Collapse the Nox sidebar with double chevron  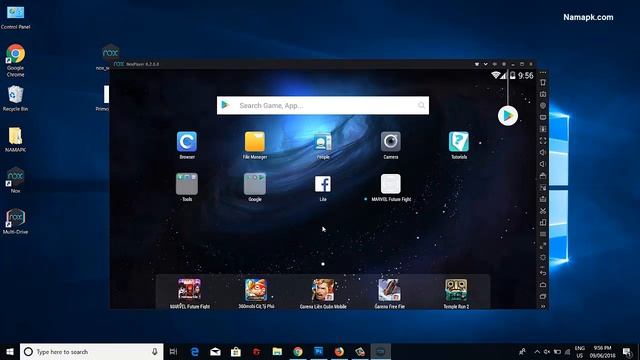543,306
